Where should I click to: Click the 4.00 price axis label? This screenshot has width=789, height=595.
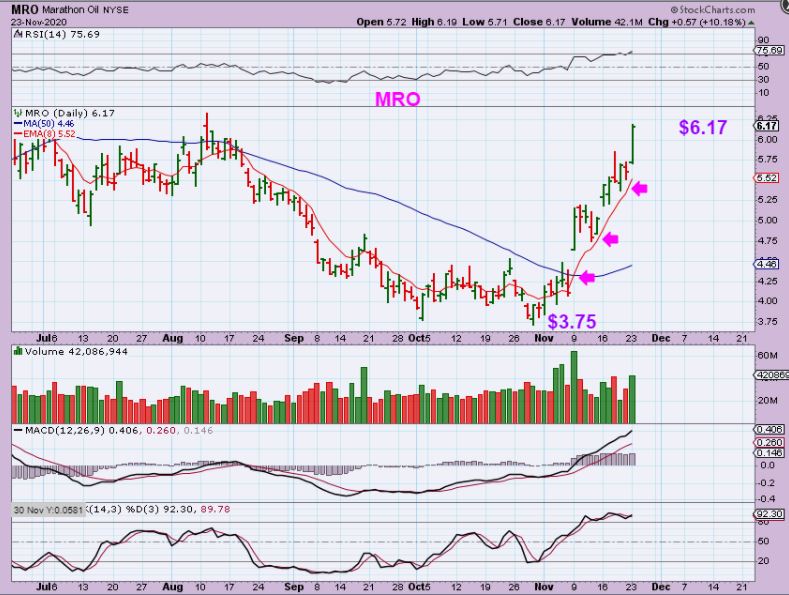click(767, 301)
